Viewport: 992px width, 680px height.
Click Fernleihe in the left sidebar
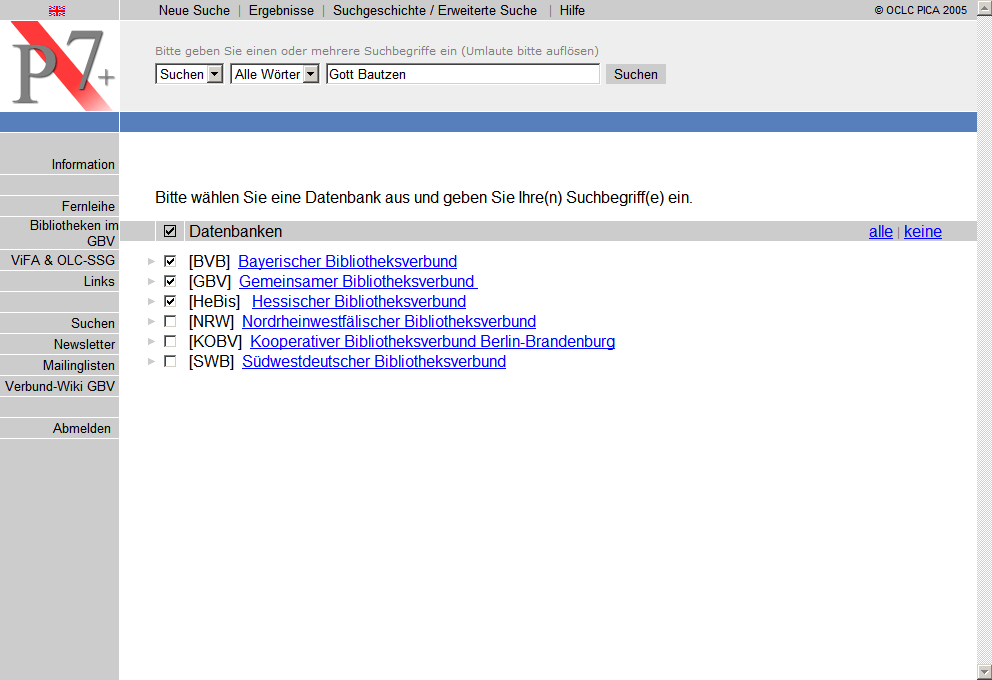pos(88,206)
